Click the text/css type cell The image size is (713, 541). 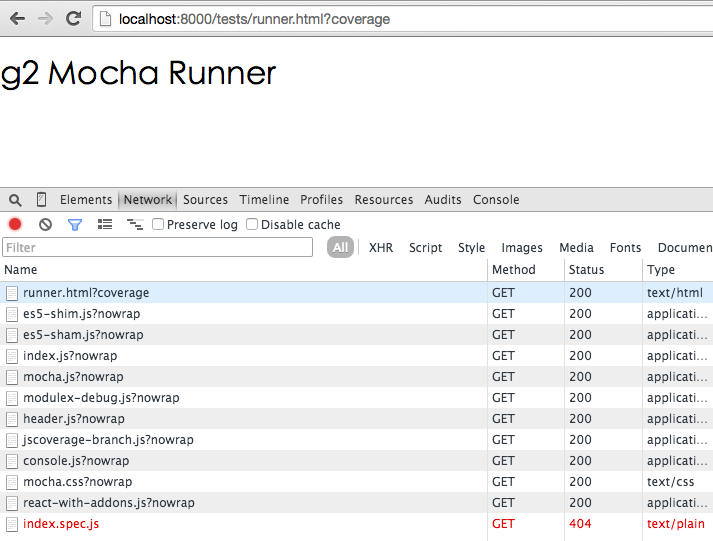click(671, 482)
